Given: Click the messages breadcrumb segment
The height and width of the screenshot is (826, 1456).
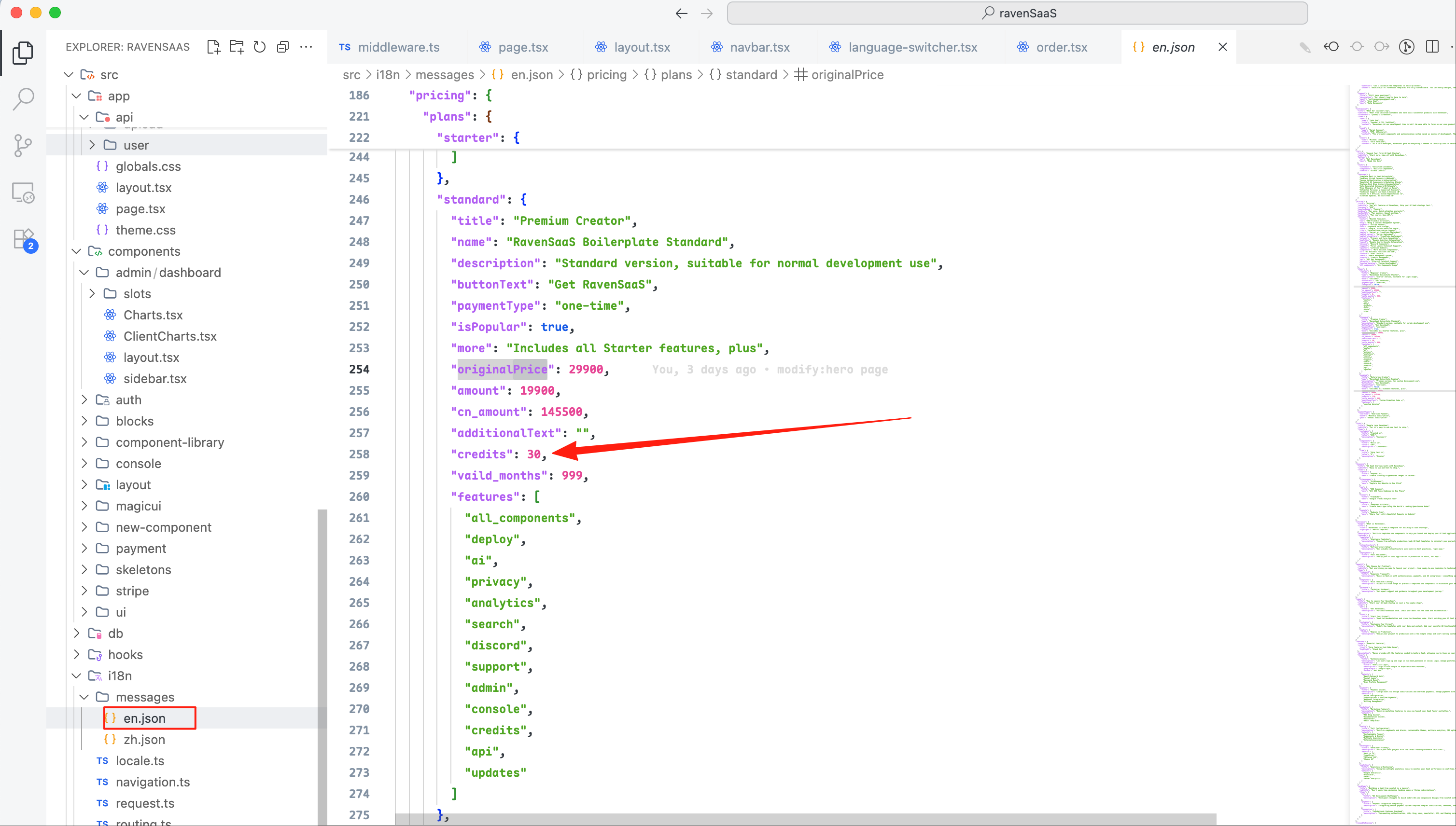Looking at the screenshot, I should (x=445, y=75).
